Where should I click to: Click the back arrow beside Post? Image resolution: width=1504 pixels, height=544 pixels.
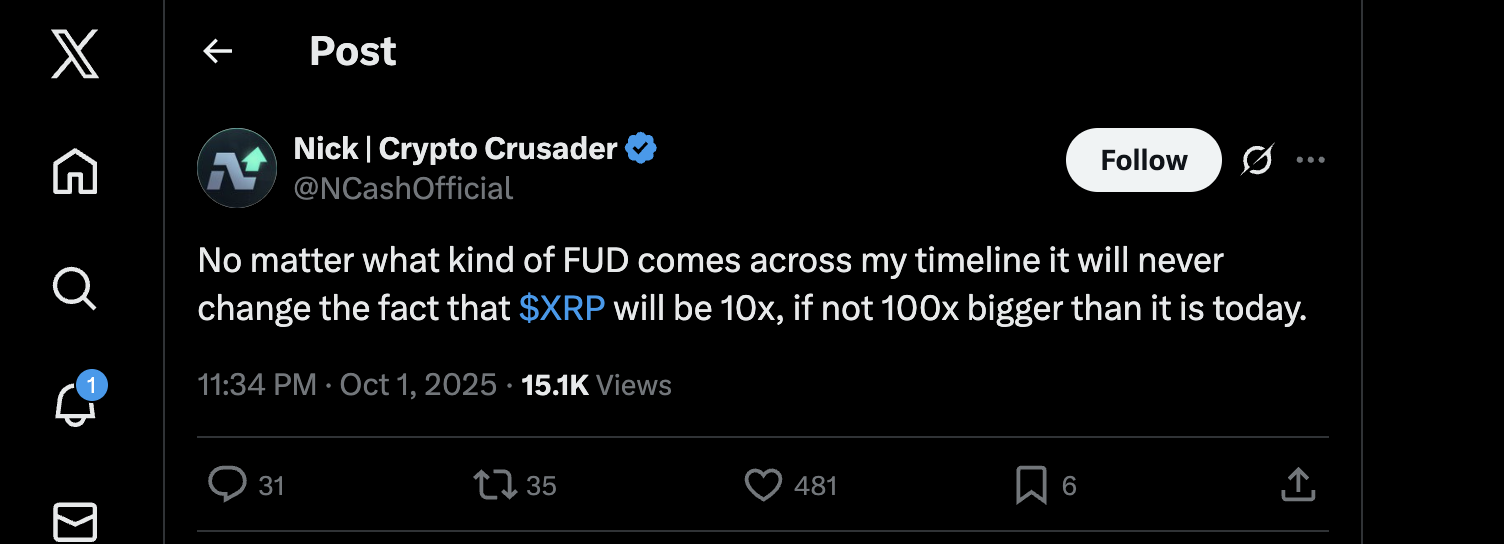pyautogui.click(x=217, y=52)
